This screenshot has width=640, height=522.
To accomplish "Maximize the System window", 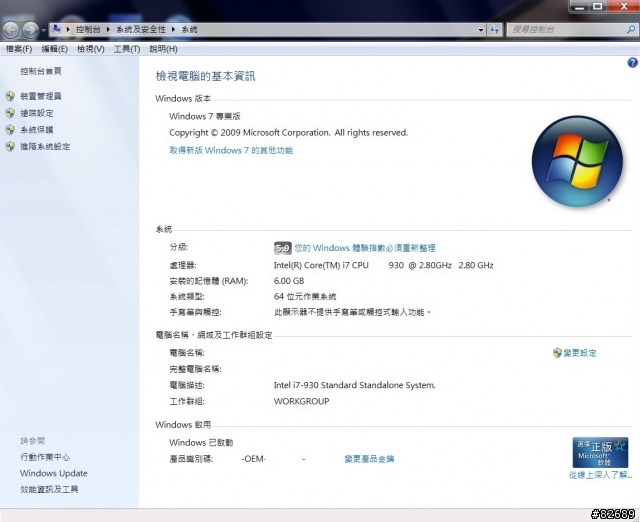I will [598, 7].
